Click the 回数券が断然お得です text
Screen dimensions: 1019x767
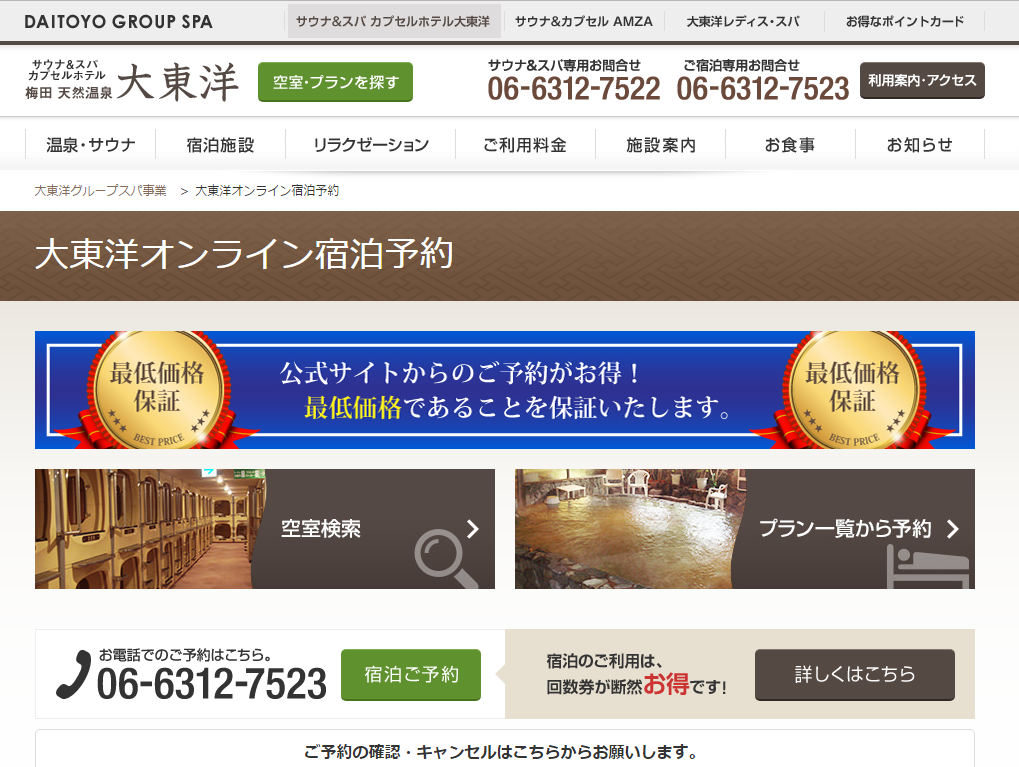636,685
